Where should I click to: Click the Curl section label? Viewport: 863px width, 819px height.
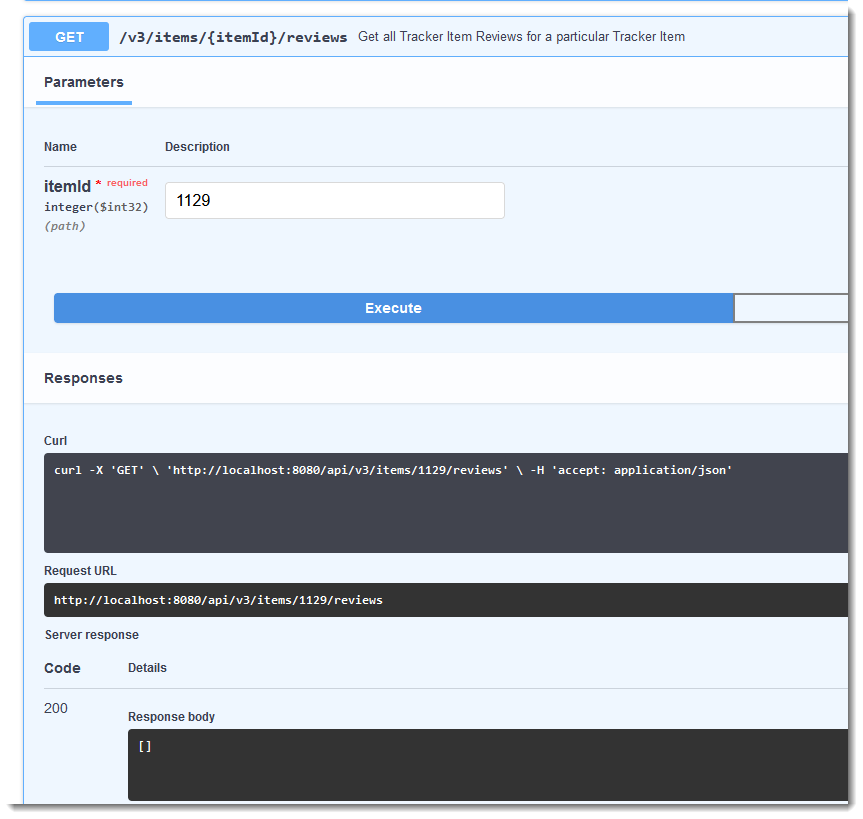click(54, 440)
